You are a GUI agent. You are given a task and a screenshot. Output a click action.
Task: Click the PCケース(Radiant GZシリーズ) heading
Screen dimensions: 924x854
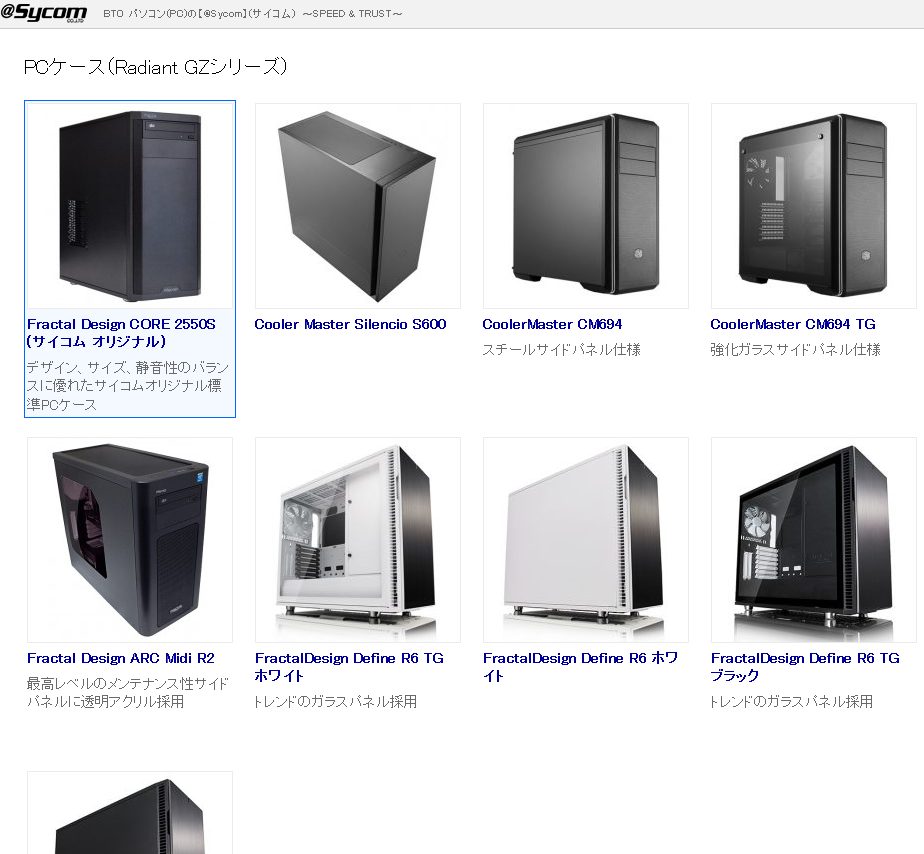pos(156,67)
